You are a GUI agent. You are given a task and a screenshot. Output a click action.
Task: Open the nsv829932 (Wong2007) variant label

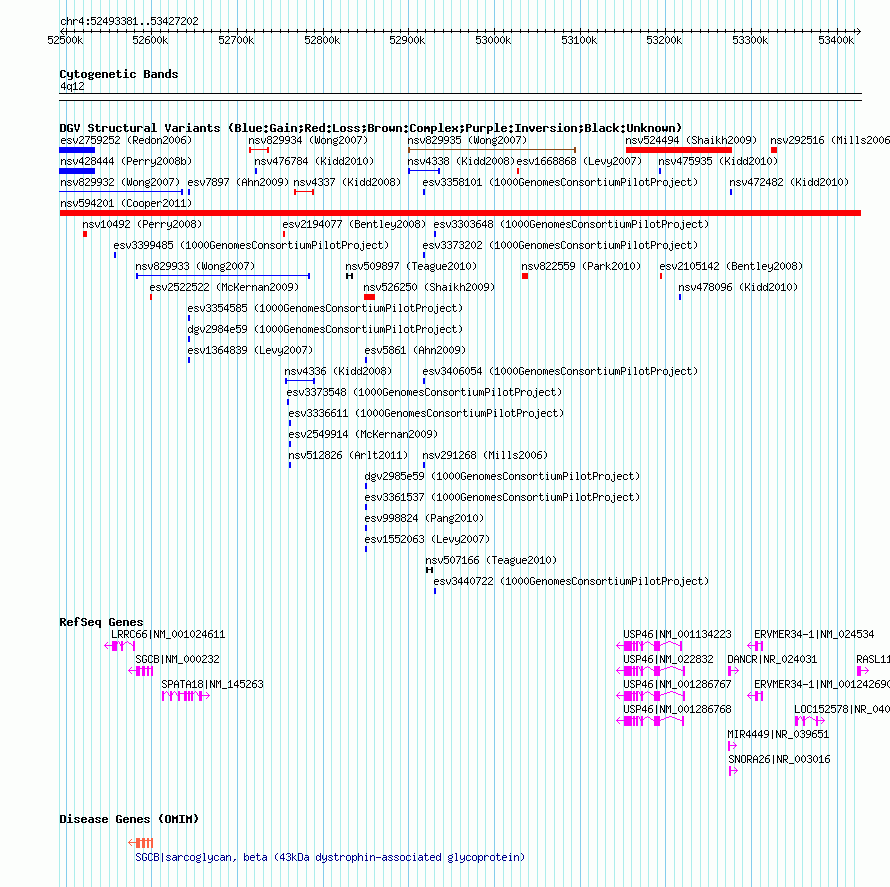coord(120,182)
